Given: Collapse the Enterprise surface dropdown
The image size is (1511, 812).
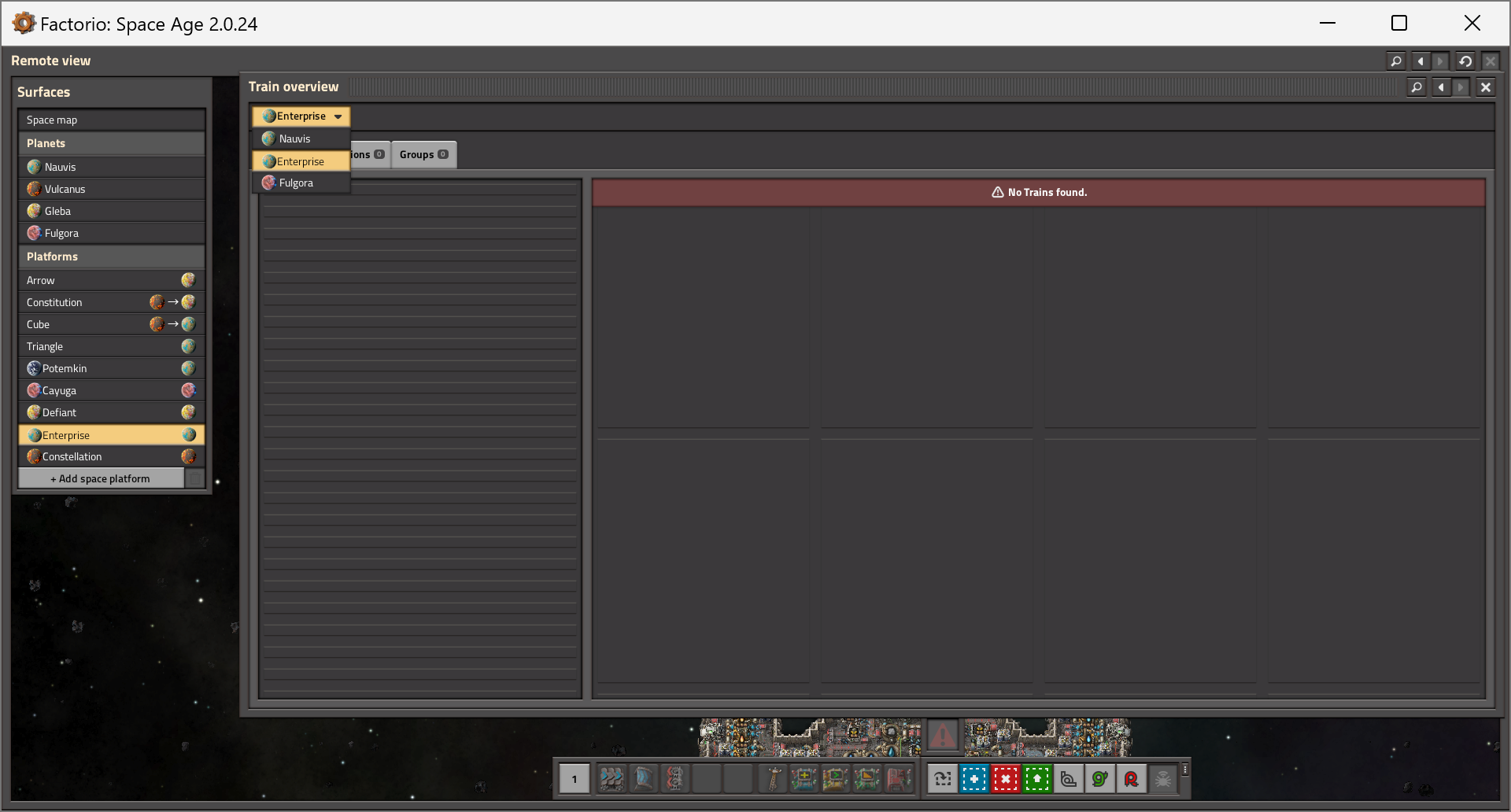Looking at the screenshot, I should tap(301, 116).
